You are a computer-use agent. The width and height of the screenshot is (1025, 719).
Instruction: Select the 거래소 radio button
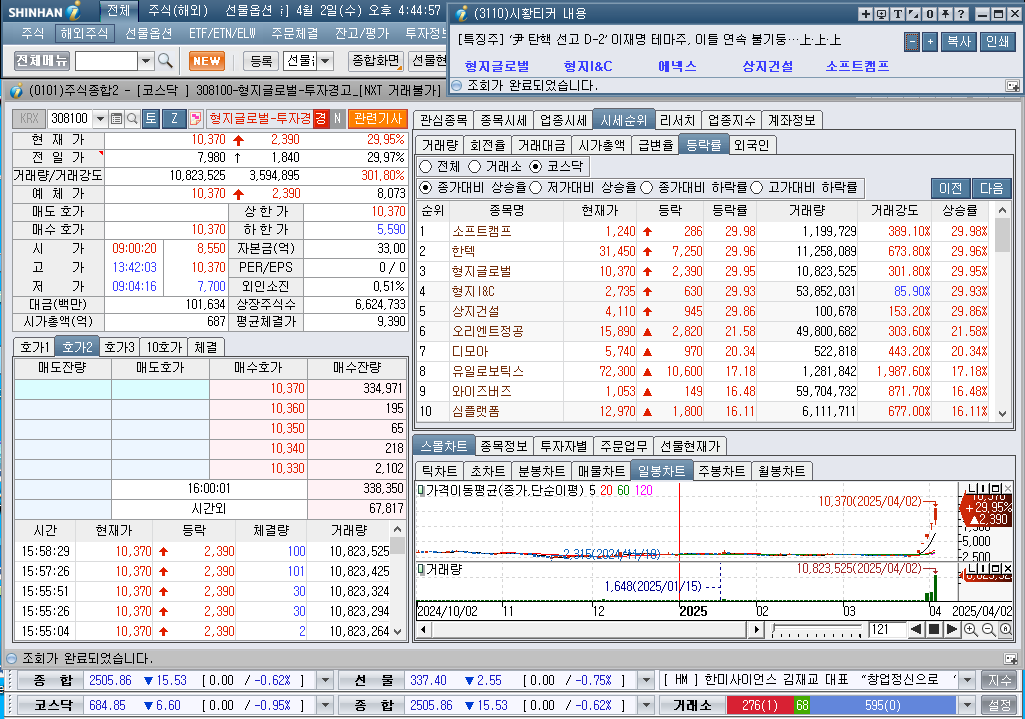point(475,167)
